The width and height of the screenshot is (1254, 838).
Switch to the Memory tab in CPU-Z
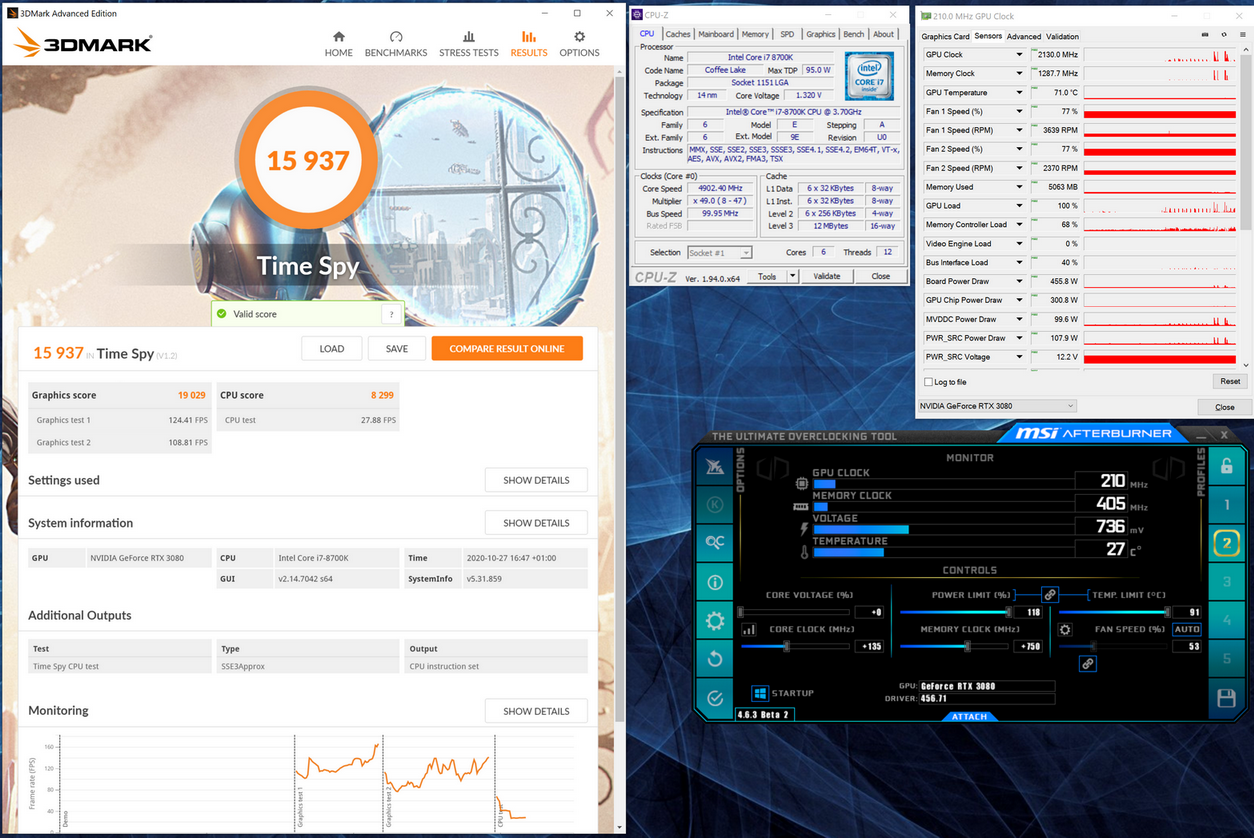click(x=755, y=34)
